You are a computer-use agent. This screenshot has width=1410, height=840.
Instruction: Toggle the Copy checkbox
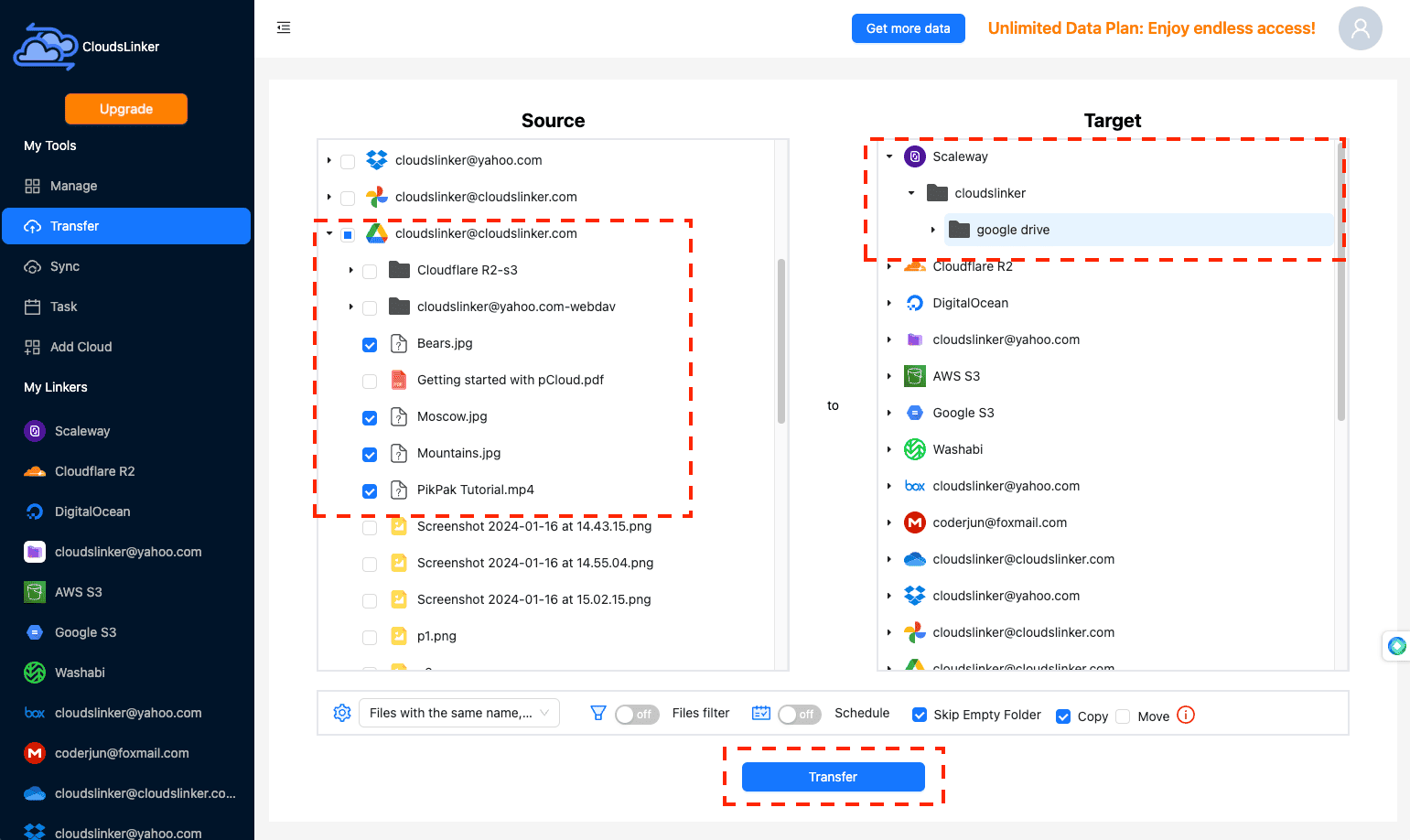(x=1063, y=716)
